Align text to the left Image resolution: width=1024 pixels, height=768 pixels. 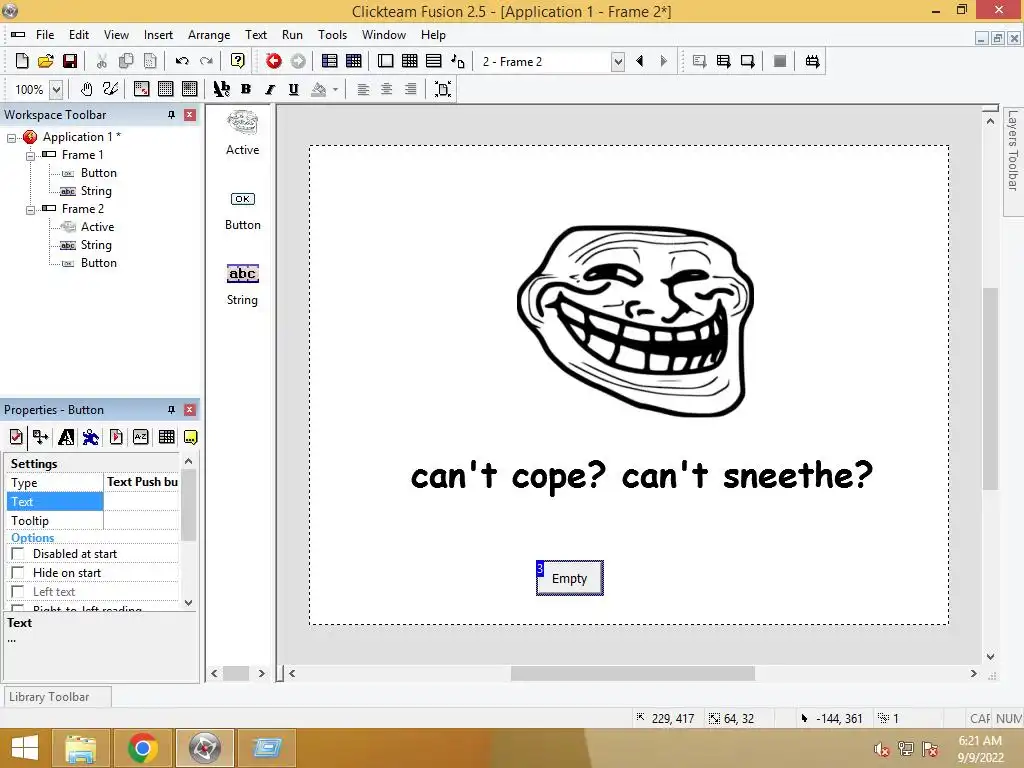click(x=363, y=89)
